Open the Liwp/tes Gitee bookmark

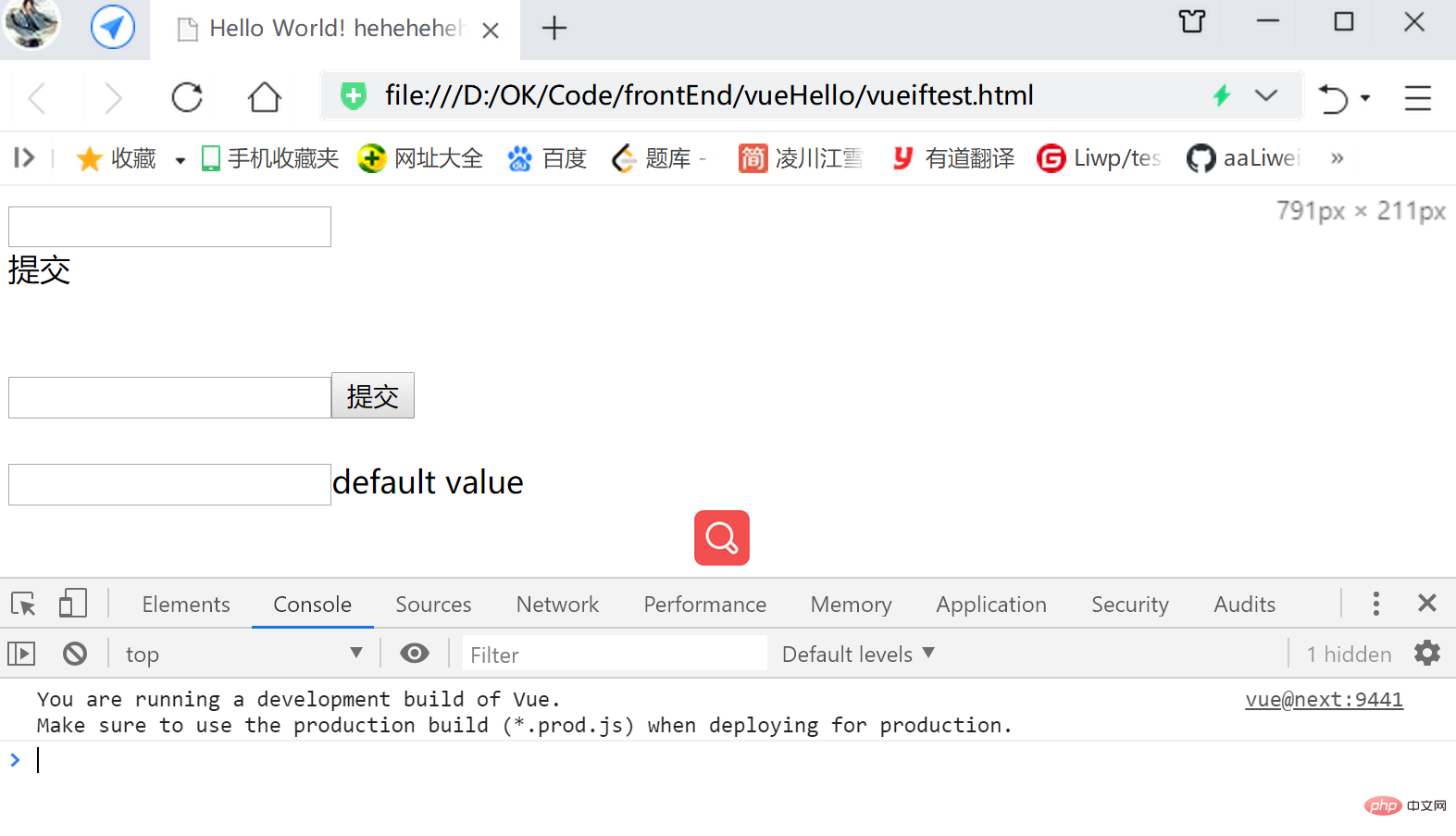click(x=1099, y=158)
